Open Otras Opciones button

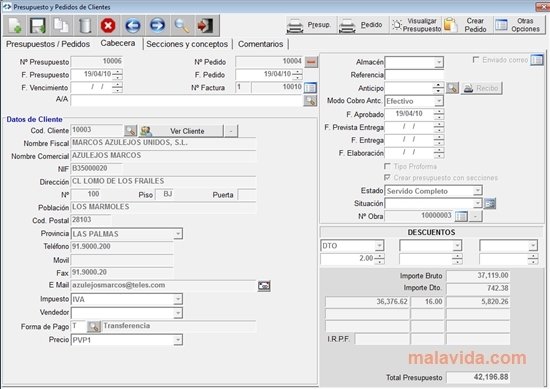point(519,25)
